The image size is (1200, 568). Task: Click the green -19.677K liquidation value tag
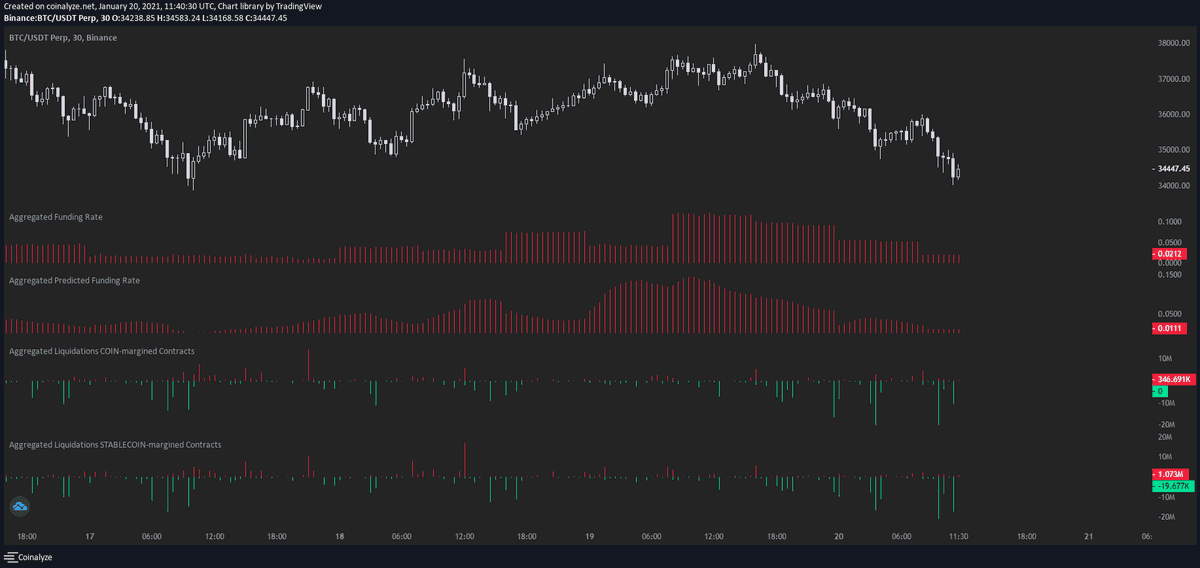[x=1171, y=485]
